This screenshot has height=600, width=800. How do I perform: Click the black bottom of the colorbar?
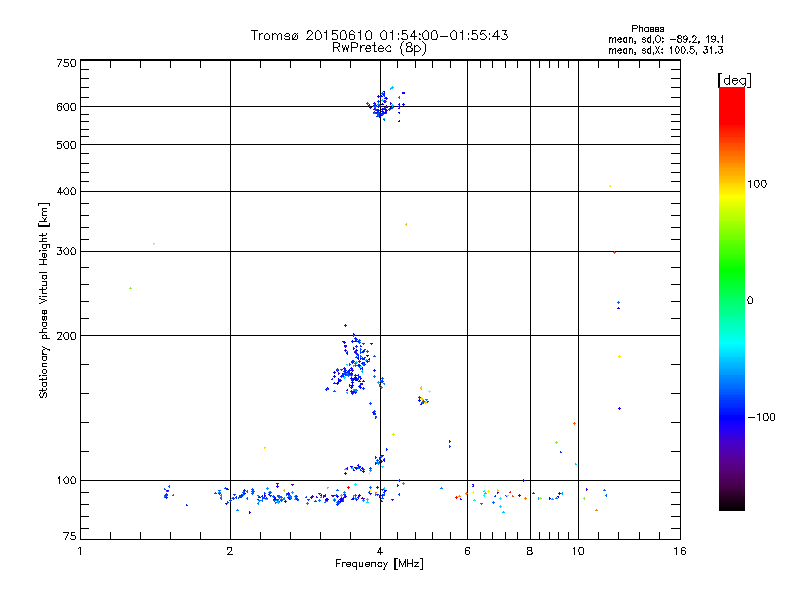click(732, 503)
